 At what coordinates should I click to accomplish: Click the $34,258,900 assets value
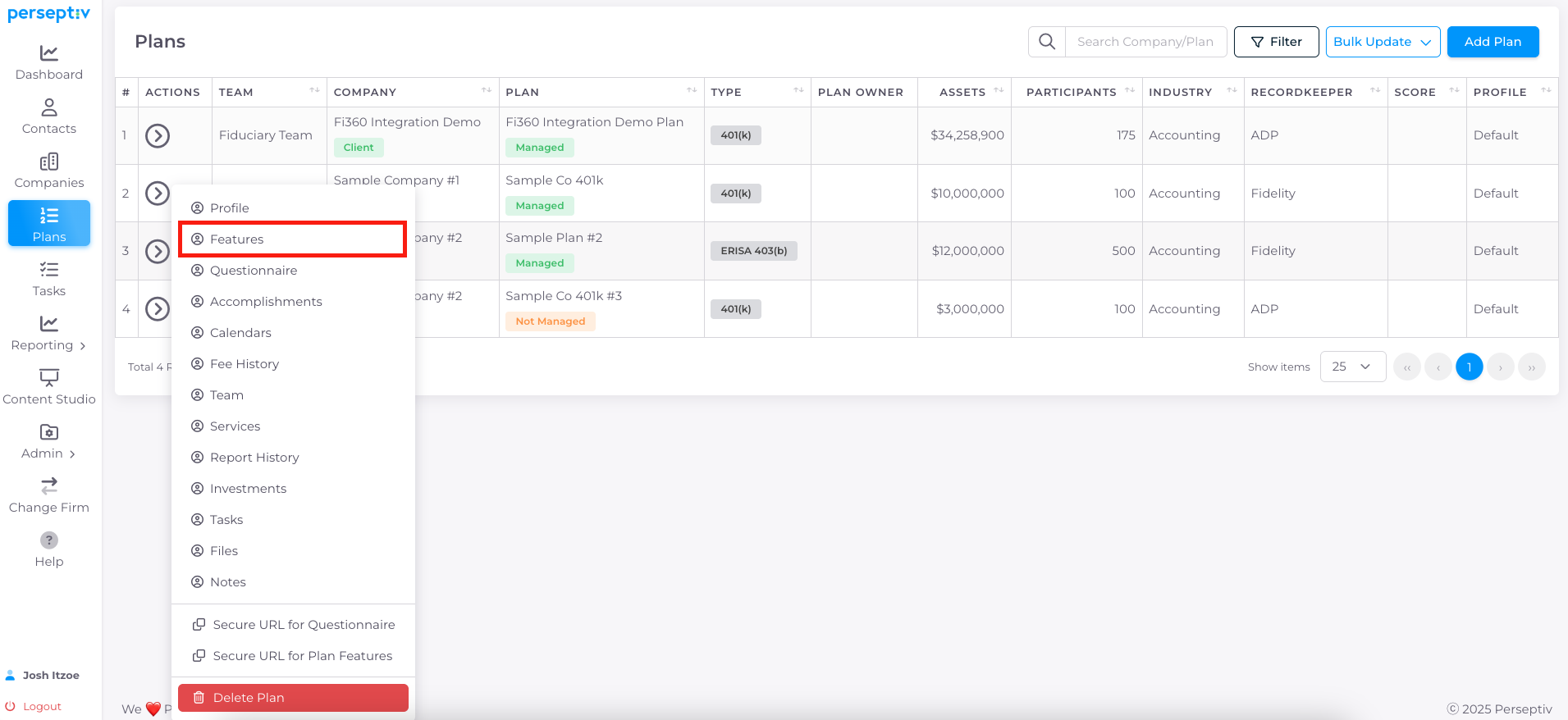coord(967,135)
